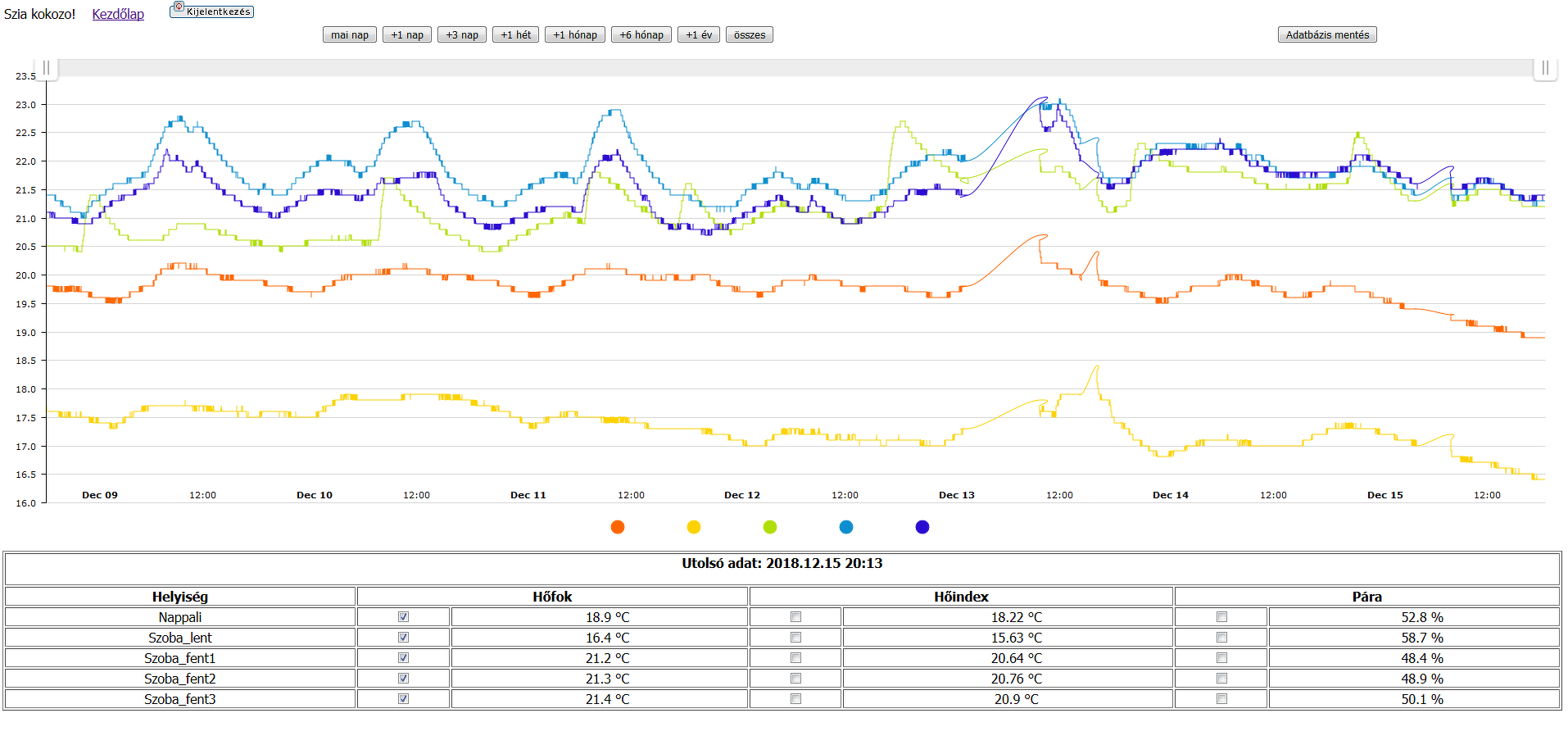Show all data with összes button
The image size is (1568, 745).
coord(750,34)
